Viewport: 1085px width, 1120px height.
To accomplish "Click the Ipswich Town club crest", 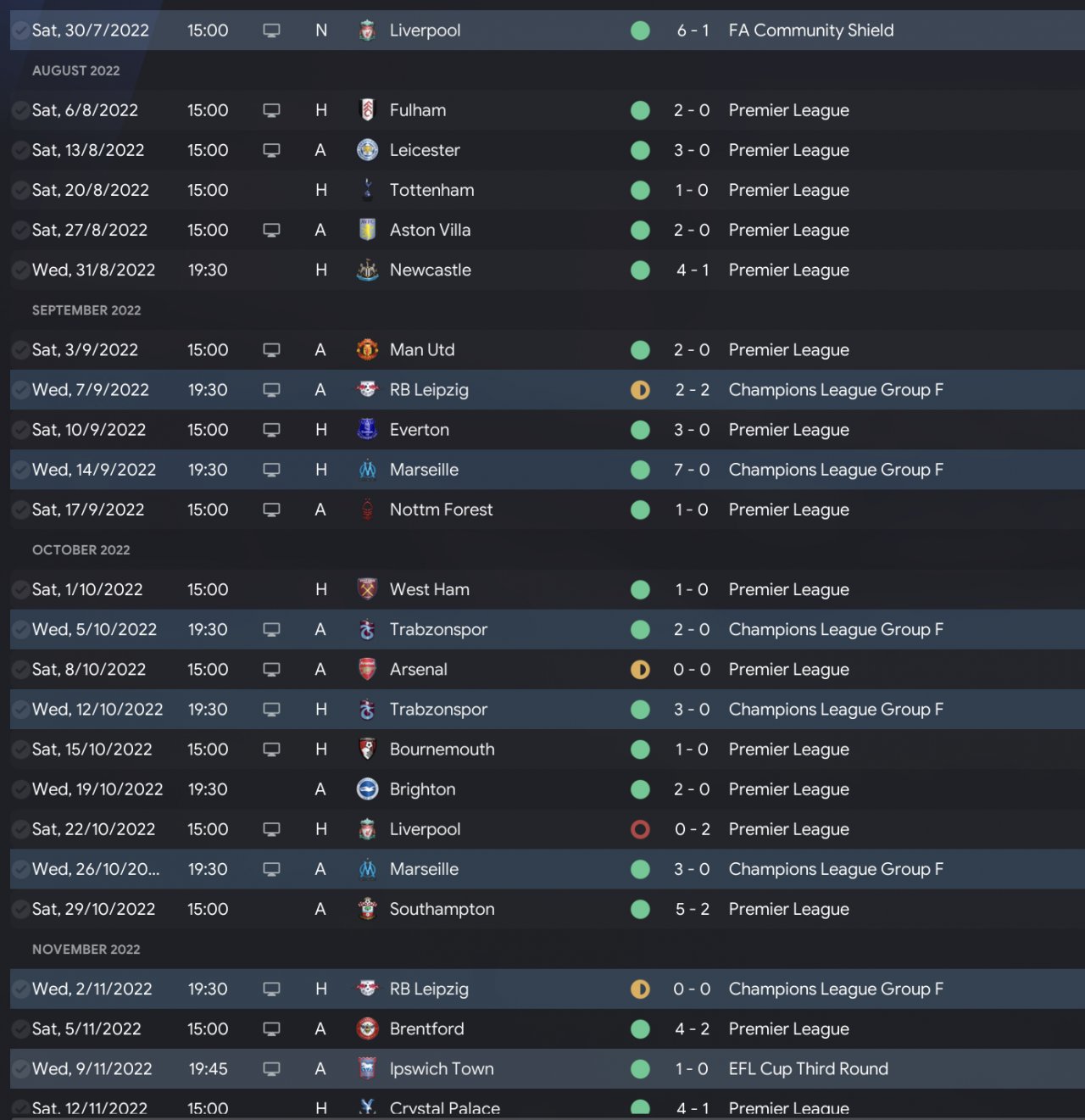I will (367, 1069).
